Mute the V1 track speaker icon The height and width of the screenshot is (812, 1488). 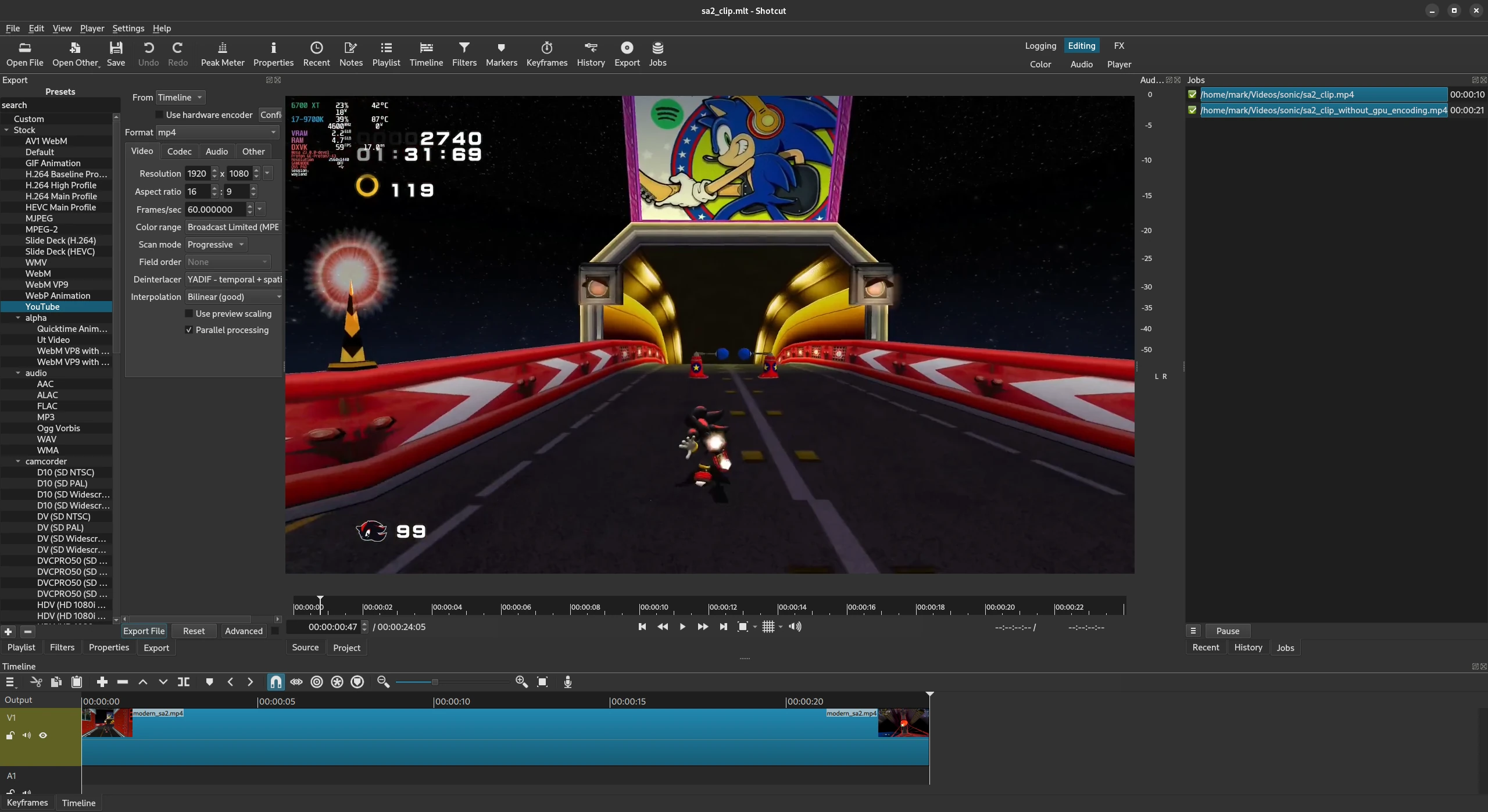27,735
